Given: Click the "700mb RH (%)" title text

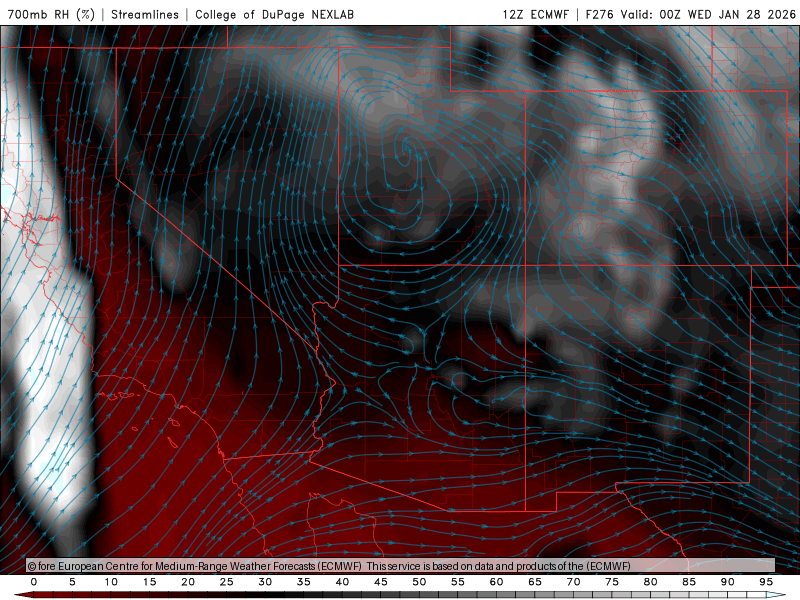Looking at the screenshot, I should click(51, 14).
